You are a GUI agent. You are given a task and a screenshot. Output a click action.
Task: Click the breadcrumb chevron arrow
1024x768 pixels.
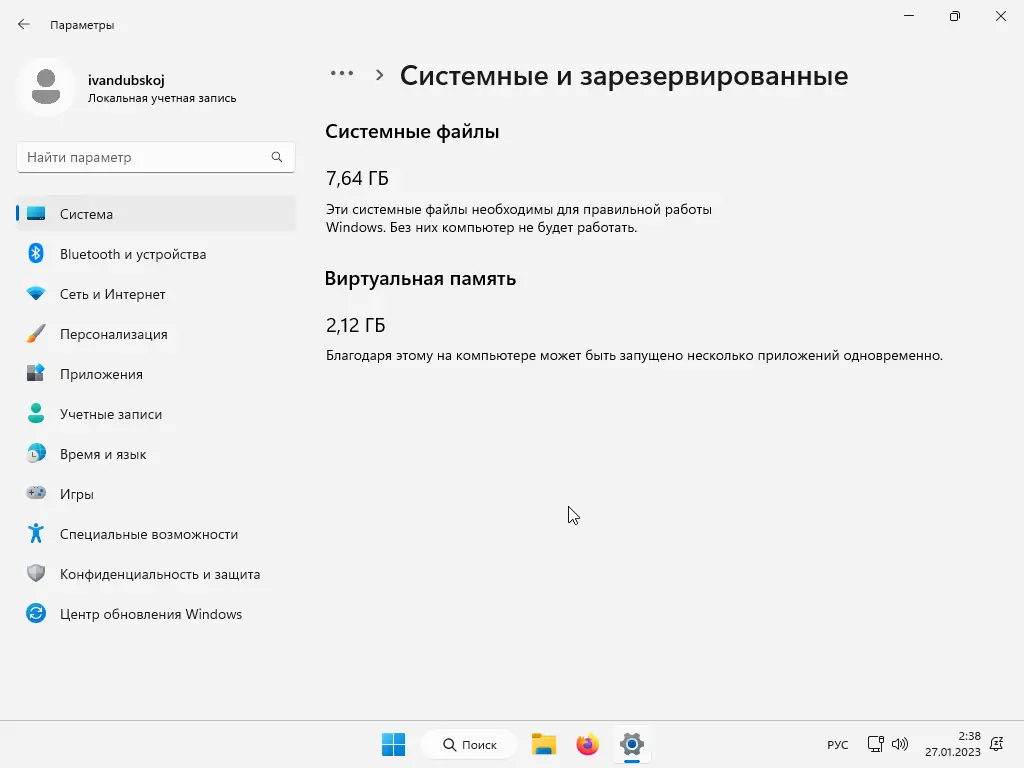379,74
